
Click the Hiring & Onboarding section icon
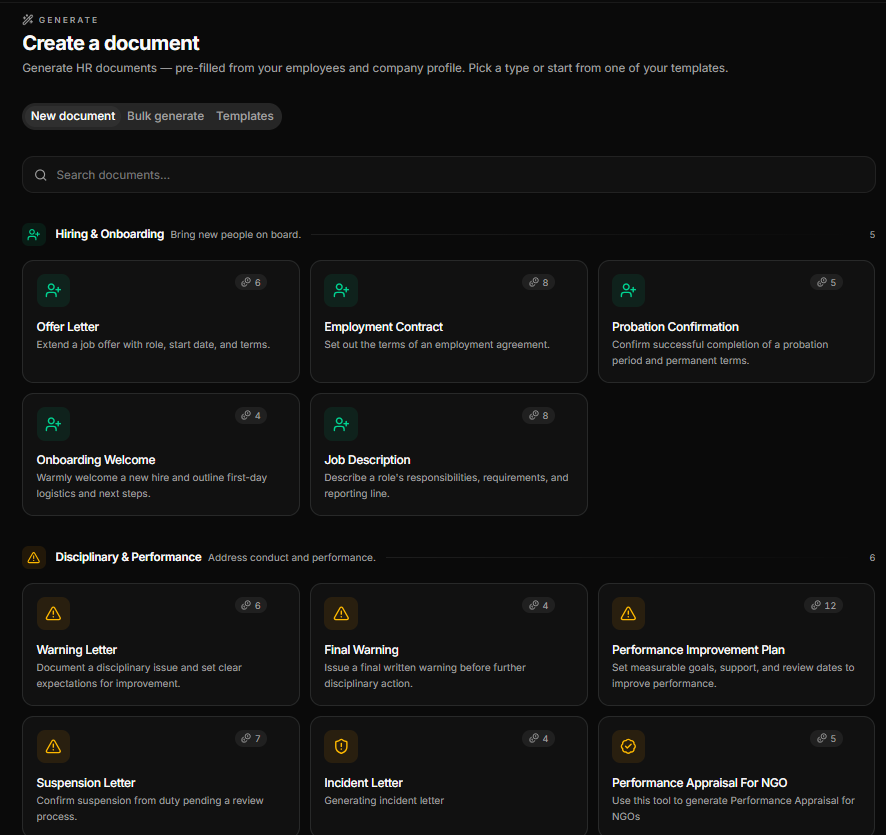click(x=34, y=234)
